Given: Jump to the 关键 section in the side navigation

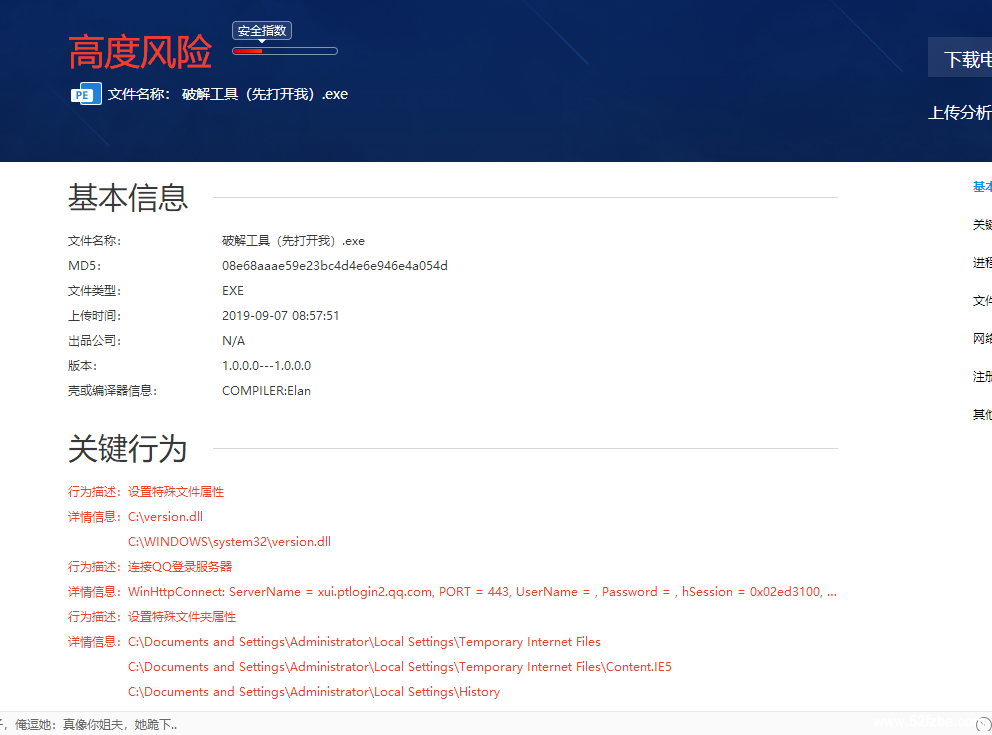Looking at the screenshot, I should coord(982,225).
